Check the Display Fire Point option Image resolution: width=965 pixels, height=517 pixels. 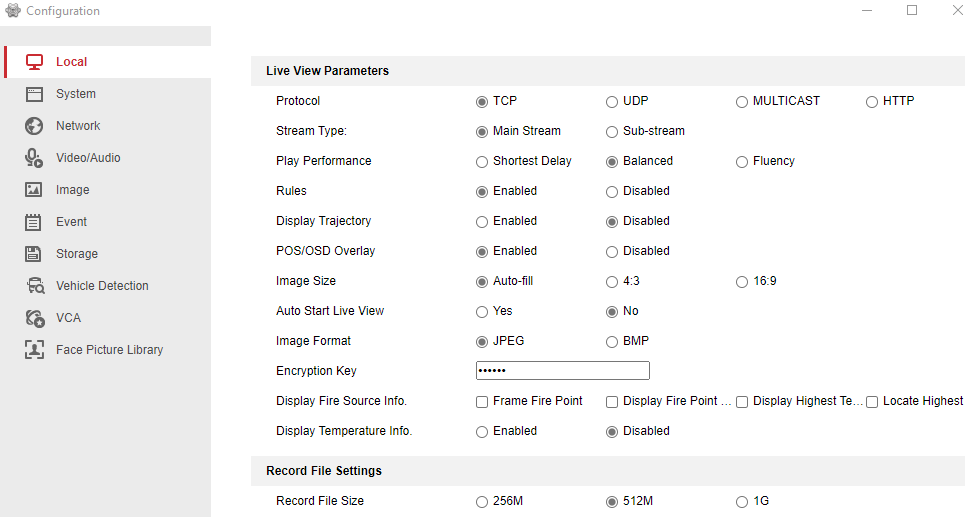612,401
